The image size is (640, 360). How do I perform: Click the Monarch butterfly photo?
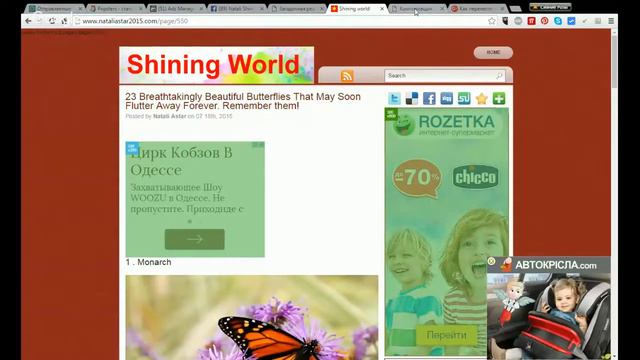252,318
